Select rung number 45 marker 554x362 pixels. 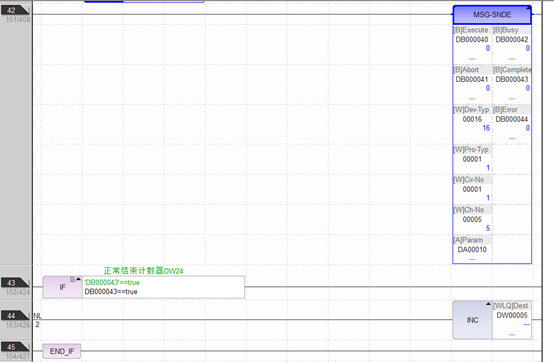(15, 347)
